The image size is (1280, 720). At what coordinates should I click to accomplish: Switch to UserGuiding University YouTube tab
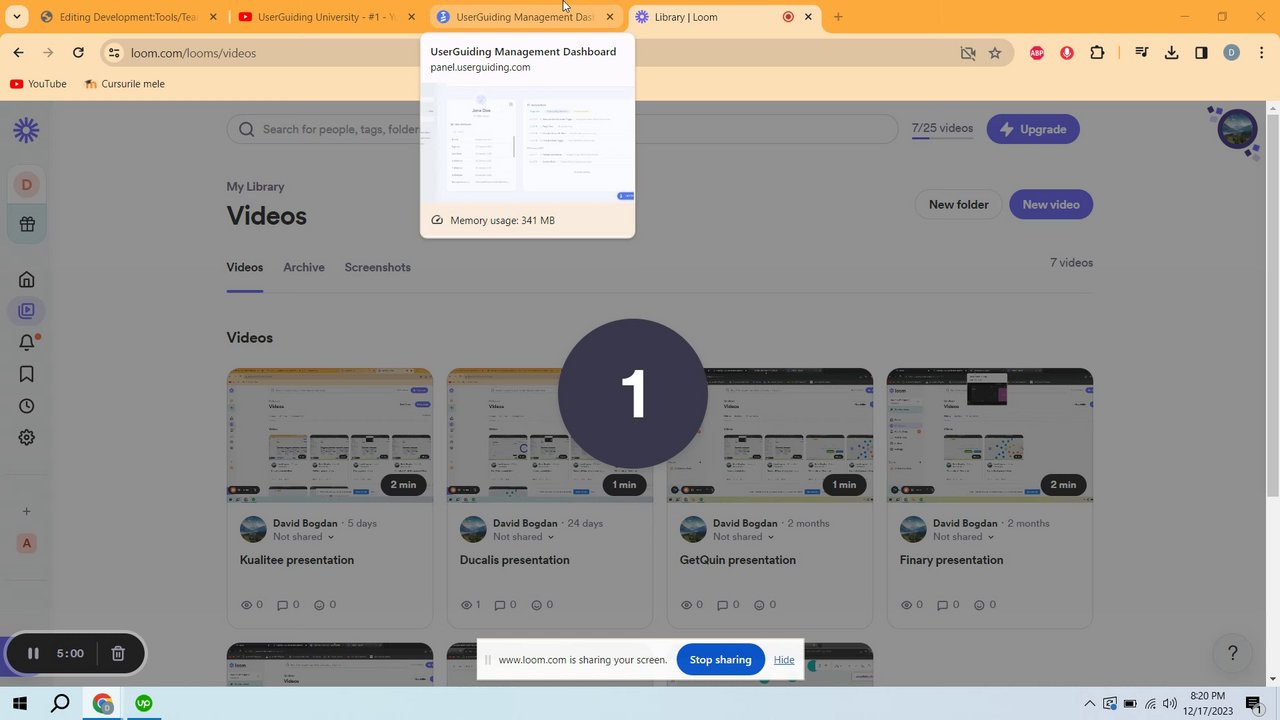pyautogui.click(x=327, y=17)
